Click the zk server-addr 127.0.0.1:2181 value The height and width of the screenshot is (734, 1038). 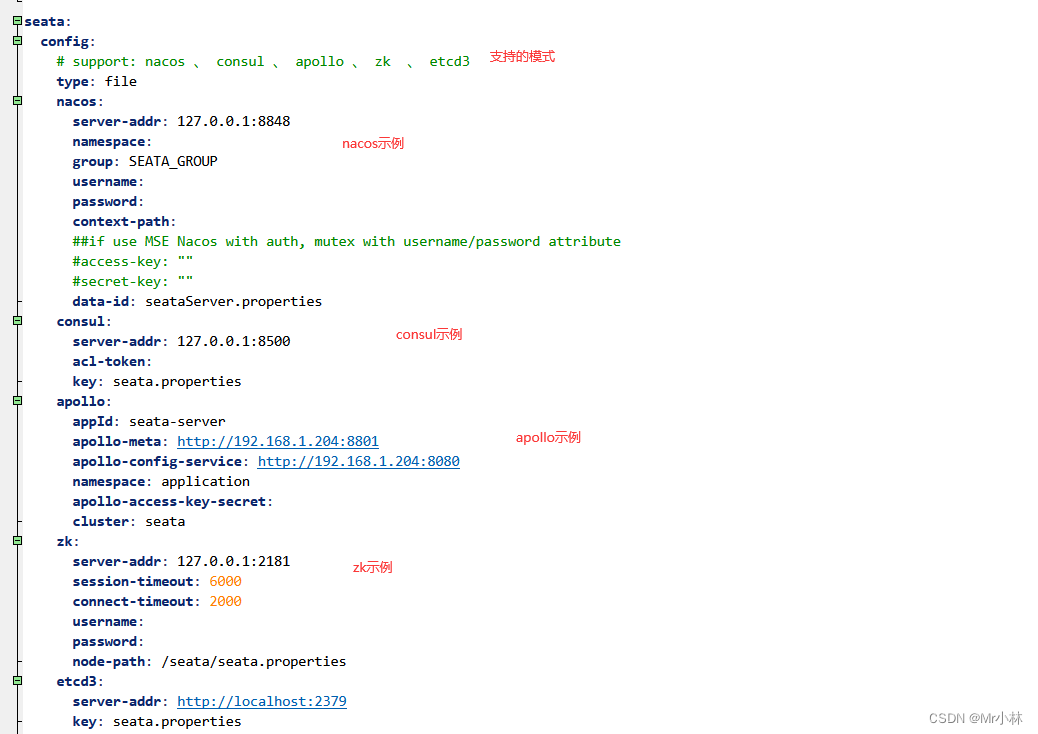(234, 561)
